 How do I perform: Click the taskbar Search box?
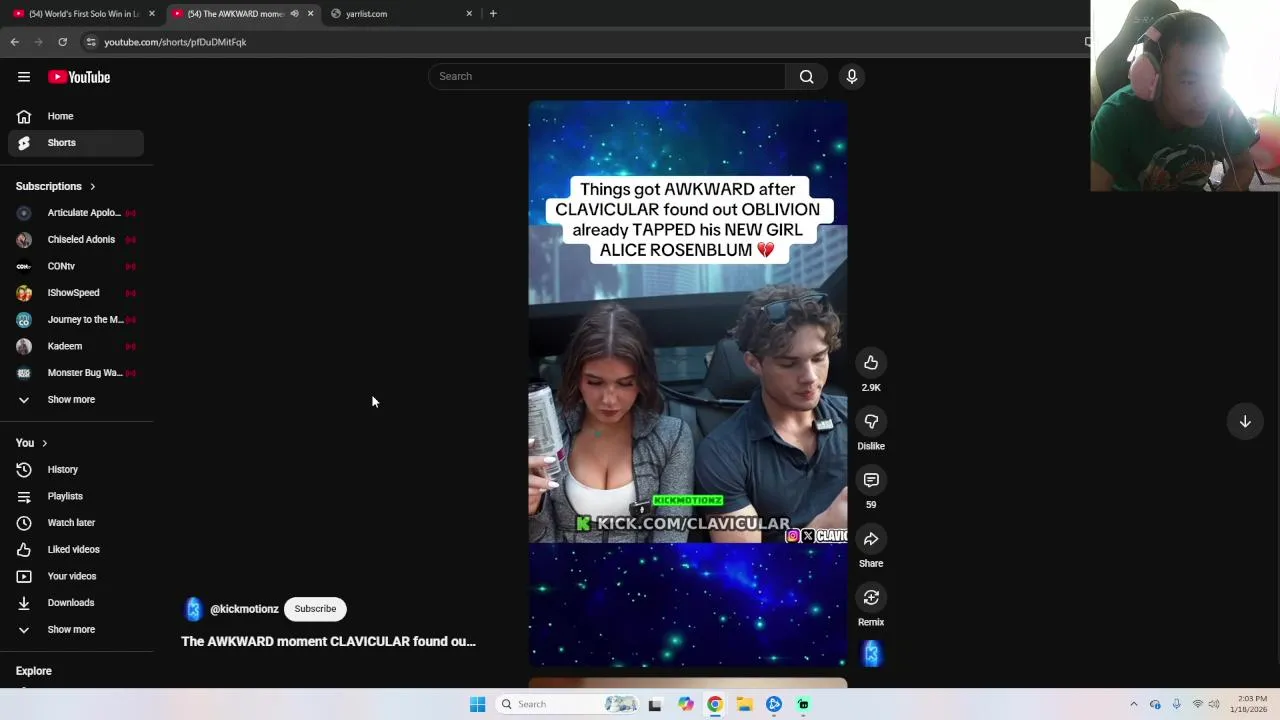coord(567,704)
